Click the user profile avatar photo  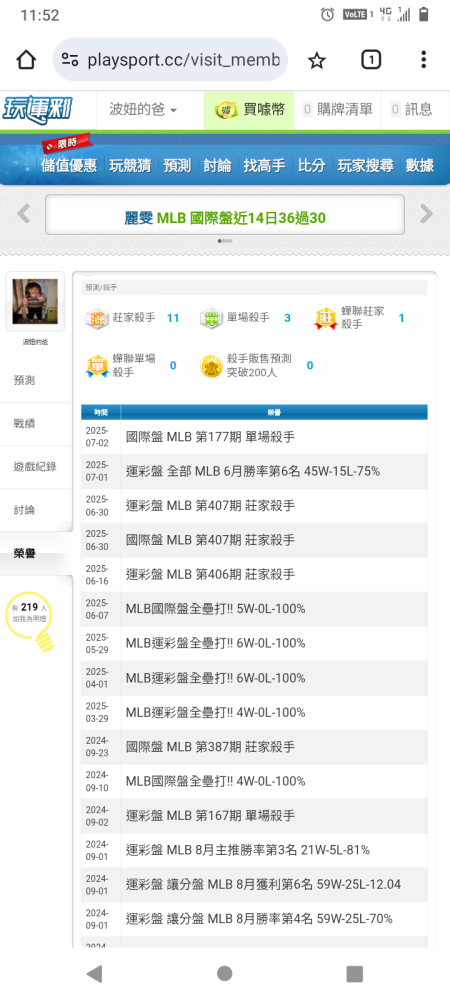(35, 301)
